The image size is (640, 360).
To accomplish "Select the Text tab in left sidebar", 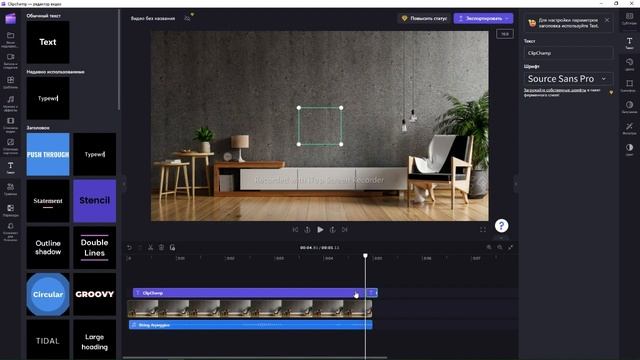I will coord(11,168).
